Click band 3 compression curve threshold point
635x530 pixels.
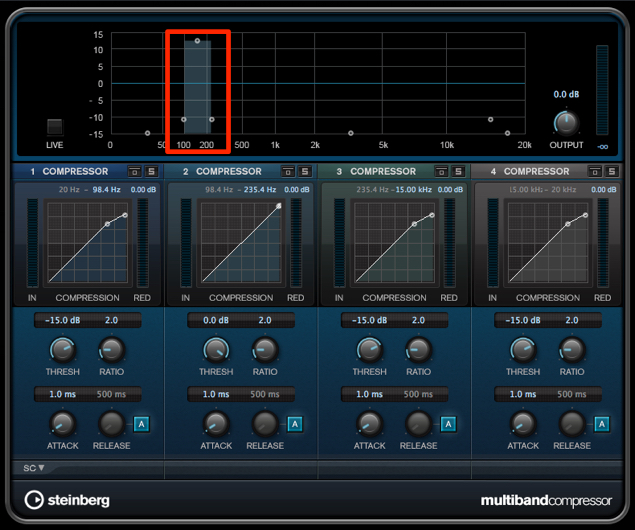click(x=414, y=224)
